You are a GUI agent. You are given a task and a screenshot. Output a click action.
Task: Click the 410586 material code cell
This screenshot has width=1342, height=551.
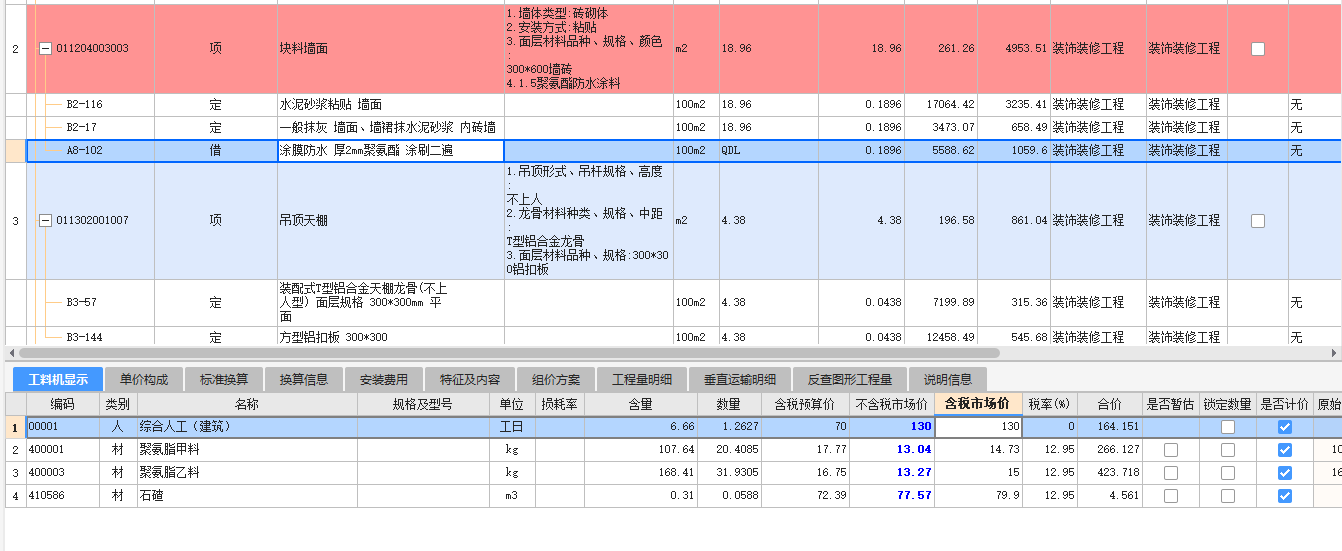coord(61,496)
